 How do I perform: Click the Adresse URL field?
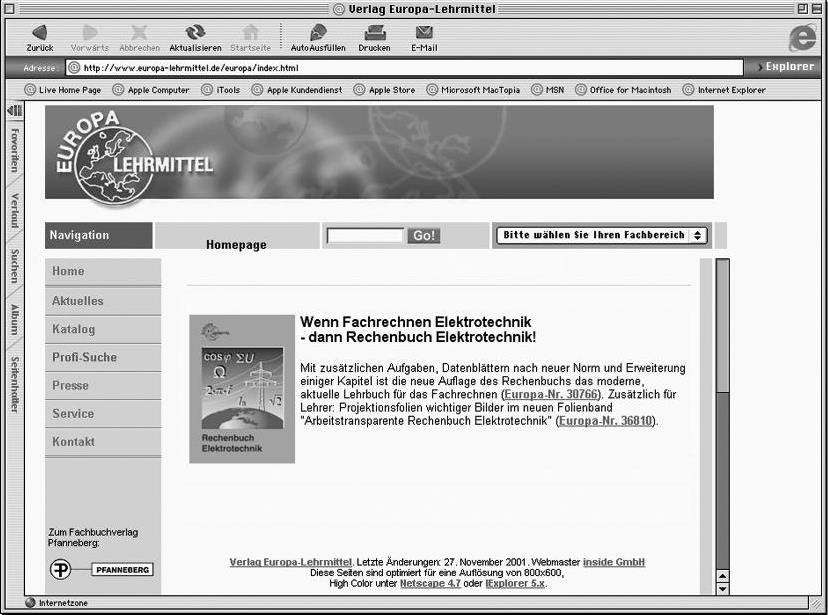[404, 68]
